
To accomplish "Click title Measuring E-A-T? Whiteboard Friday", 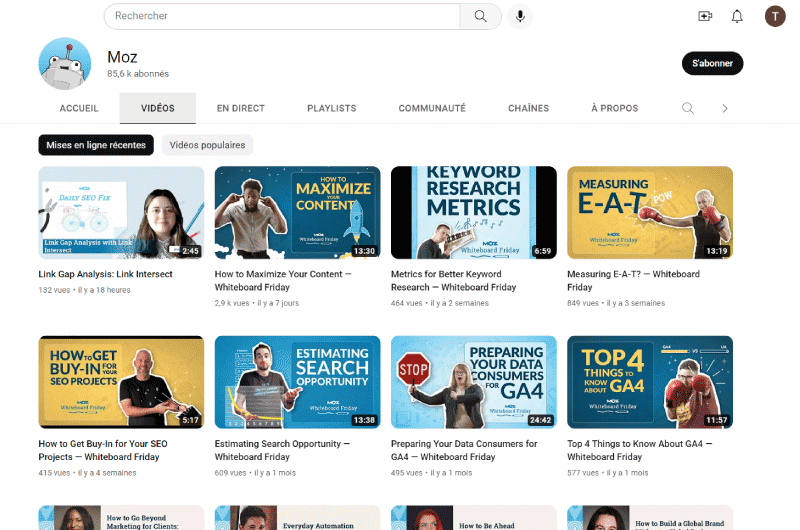I will 633,281.
